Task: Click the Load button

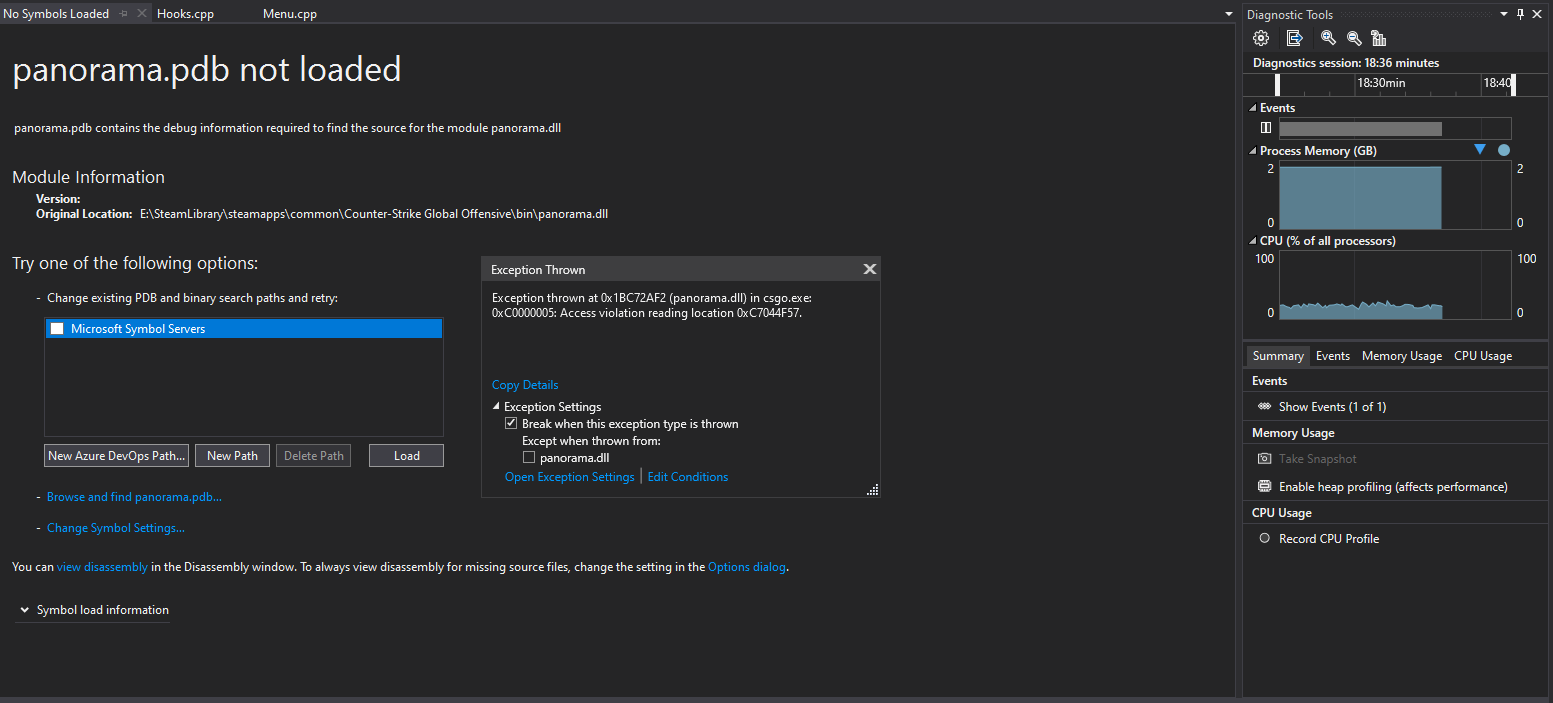Action: tap(406, 456)
